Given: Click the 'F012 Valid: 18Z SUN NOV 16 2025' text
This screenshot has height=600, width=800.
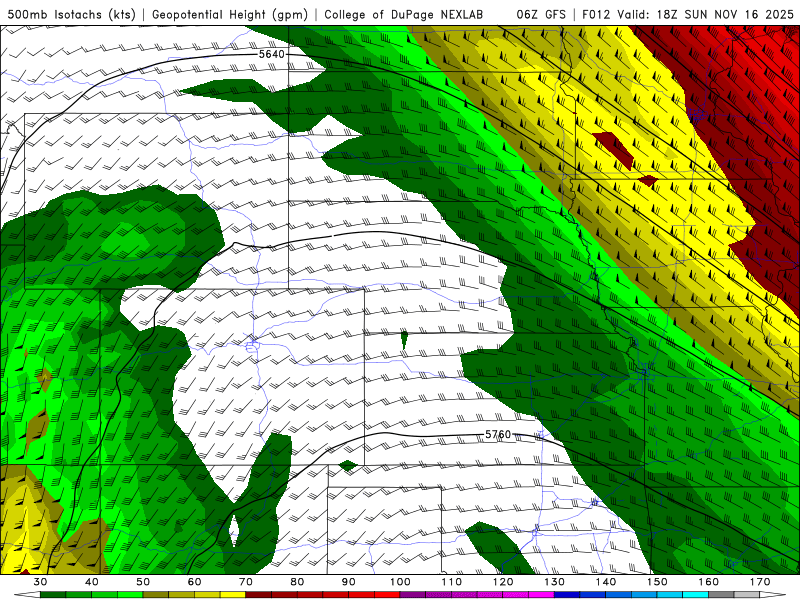Looking at the screenshot, I should [688, 14].
